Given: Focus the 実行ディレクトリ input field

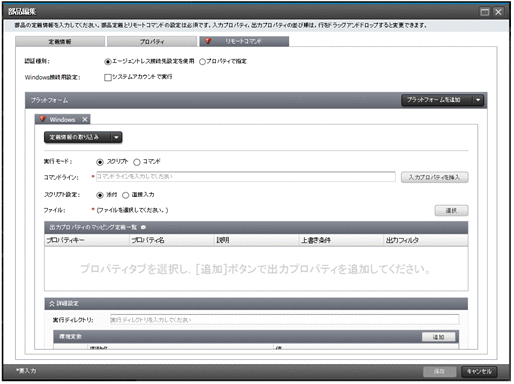Looking at the screenshot, I should pyautogui.click(x=284, y=319).
